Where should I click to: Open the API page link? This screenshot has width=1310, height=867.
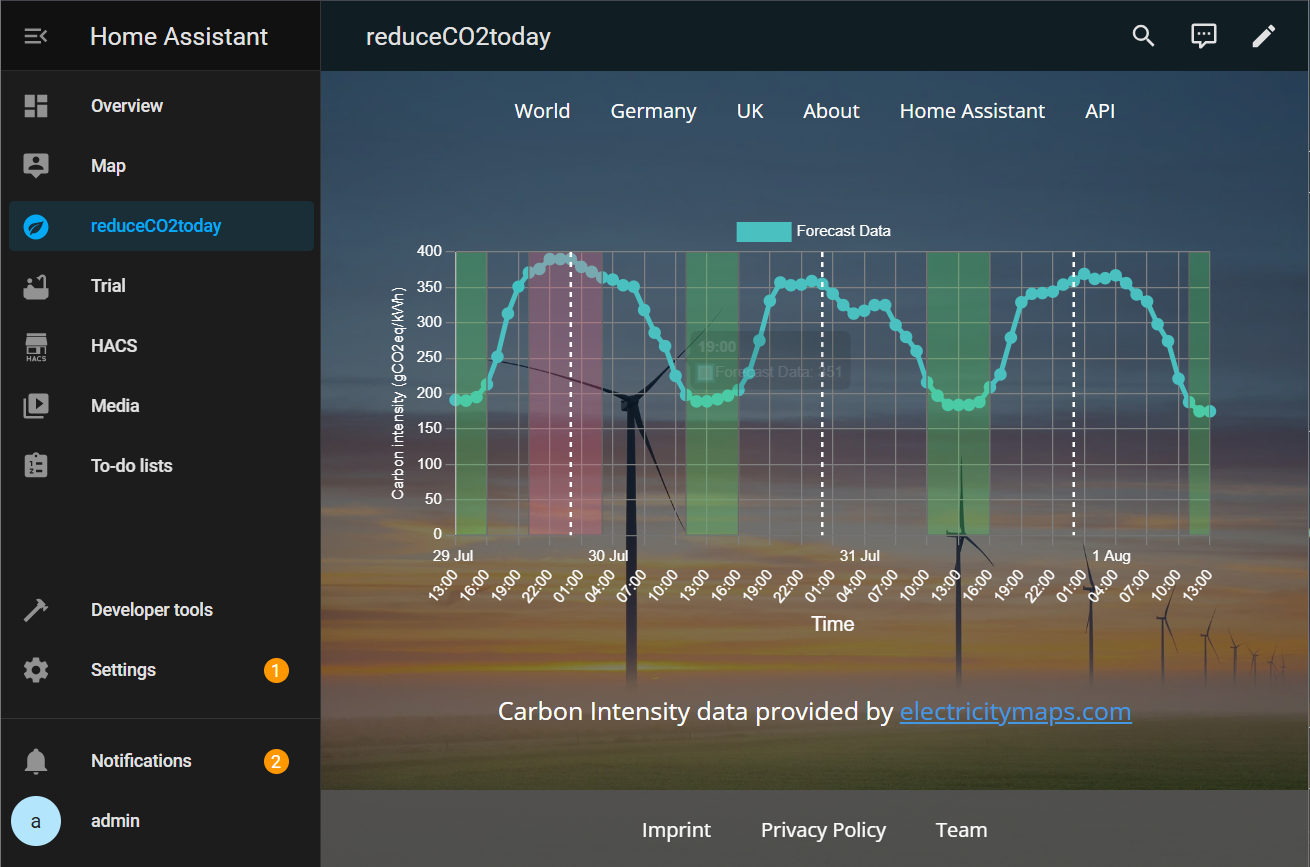(x=1100, y=111)
